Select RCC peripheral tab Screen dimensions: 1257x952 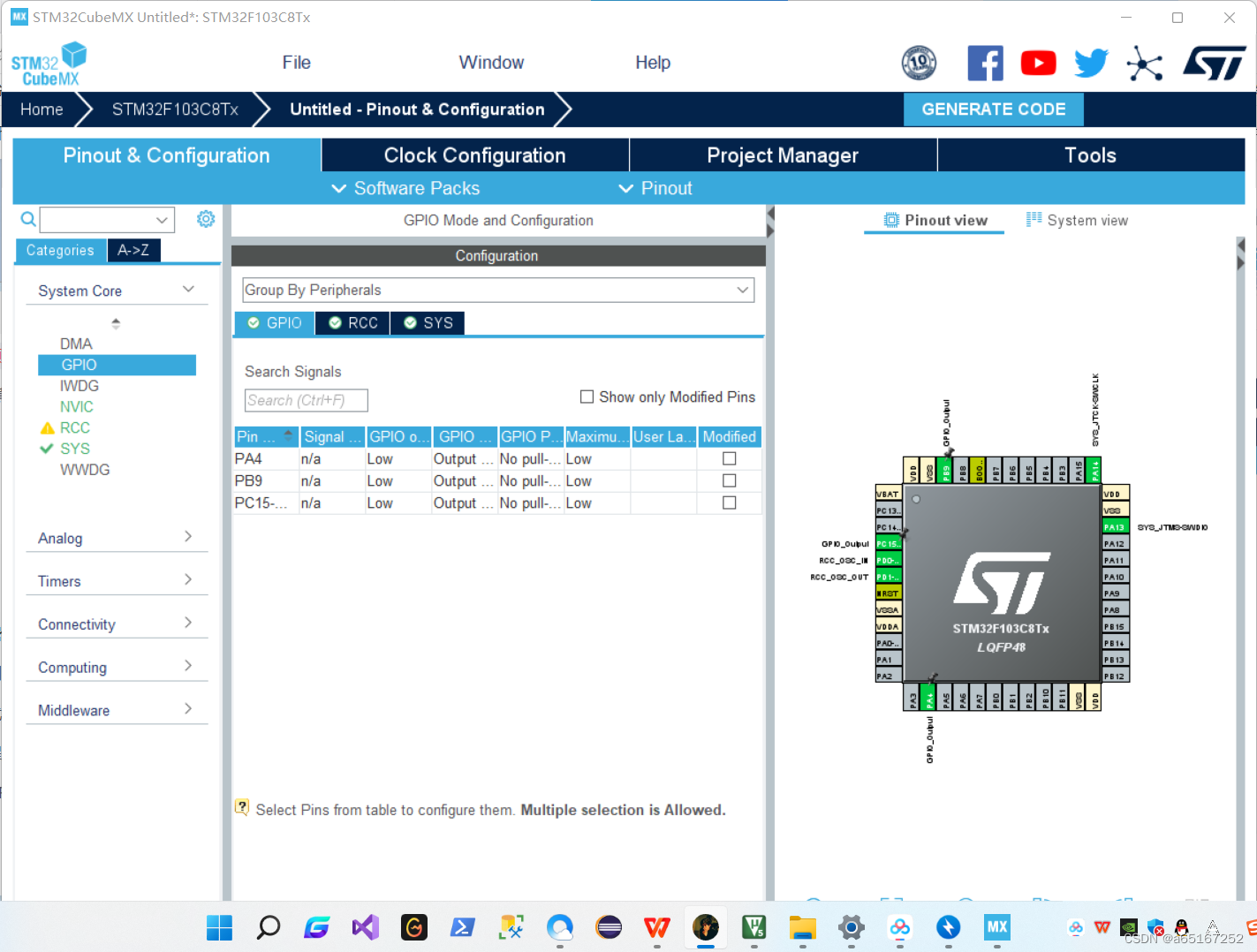point(353,323)
